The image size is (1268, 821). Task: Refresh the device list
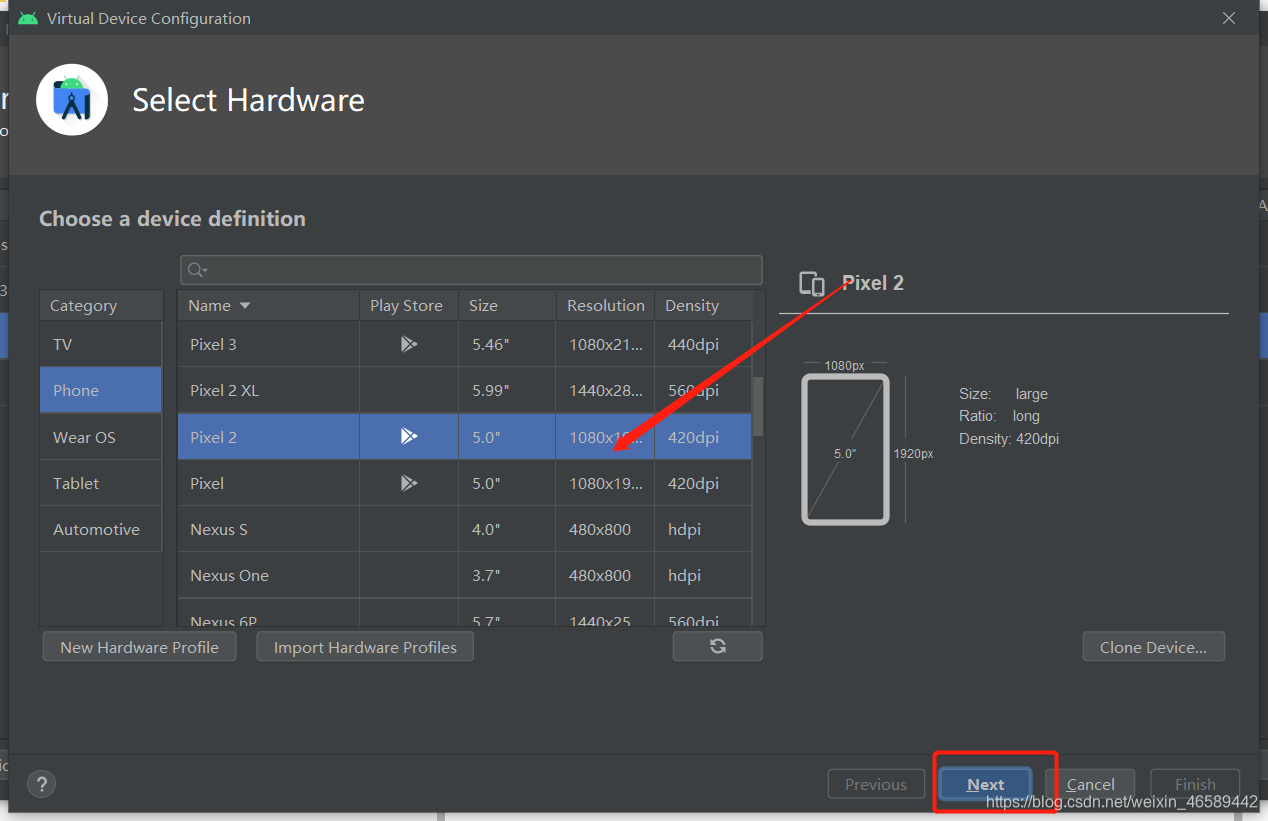coord(717,646)
